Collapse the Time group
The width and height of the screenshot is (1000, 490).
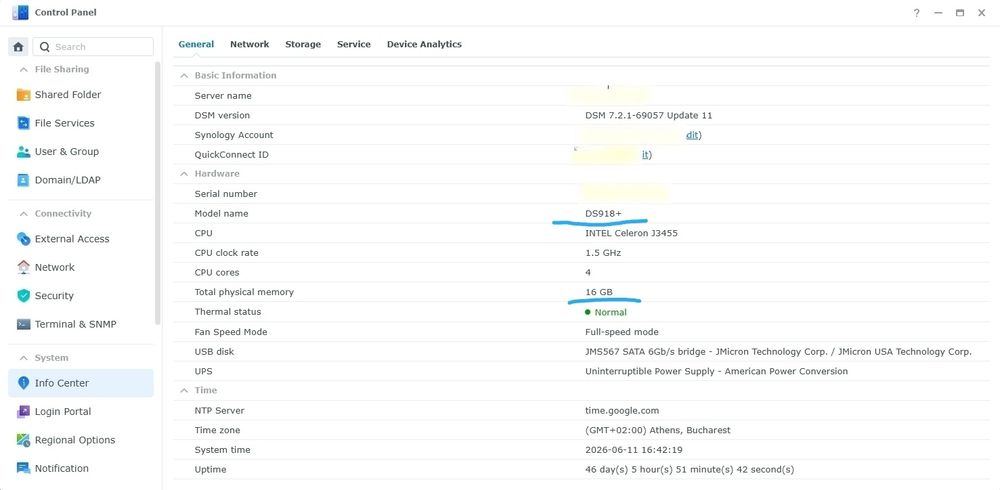coord(184,390)
